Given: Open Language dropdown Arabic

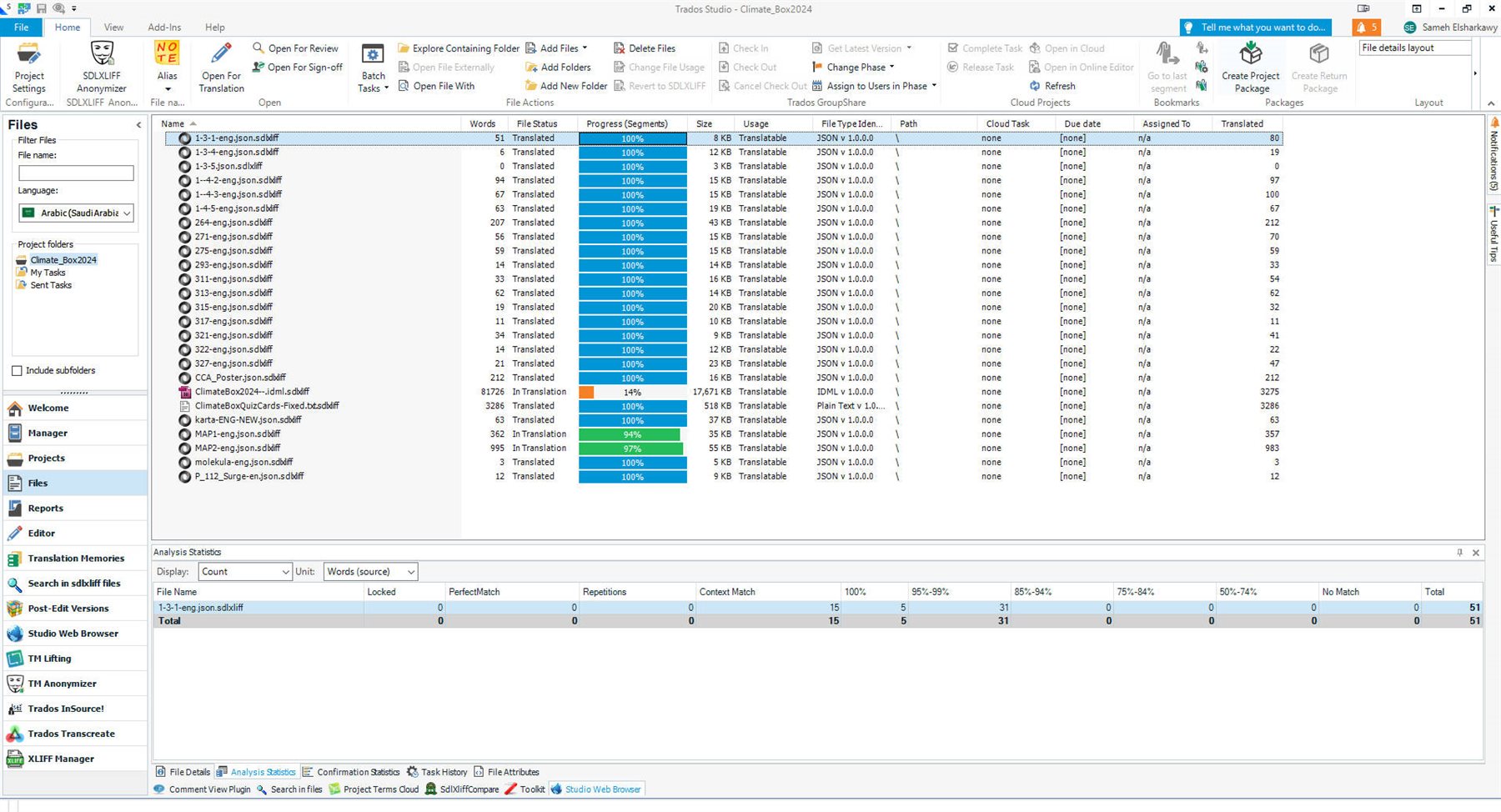Looking at the screenshot, I should coord(76,213).
